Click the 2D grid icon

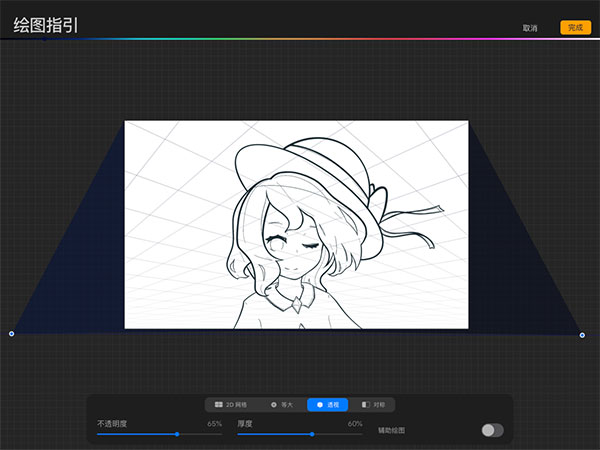coord(219,405)
